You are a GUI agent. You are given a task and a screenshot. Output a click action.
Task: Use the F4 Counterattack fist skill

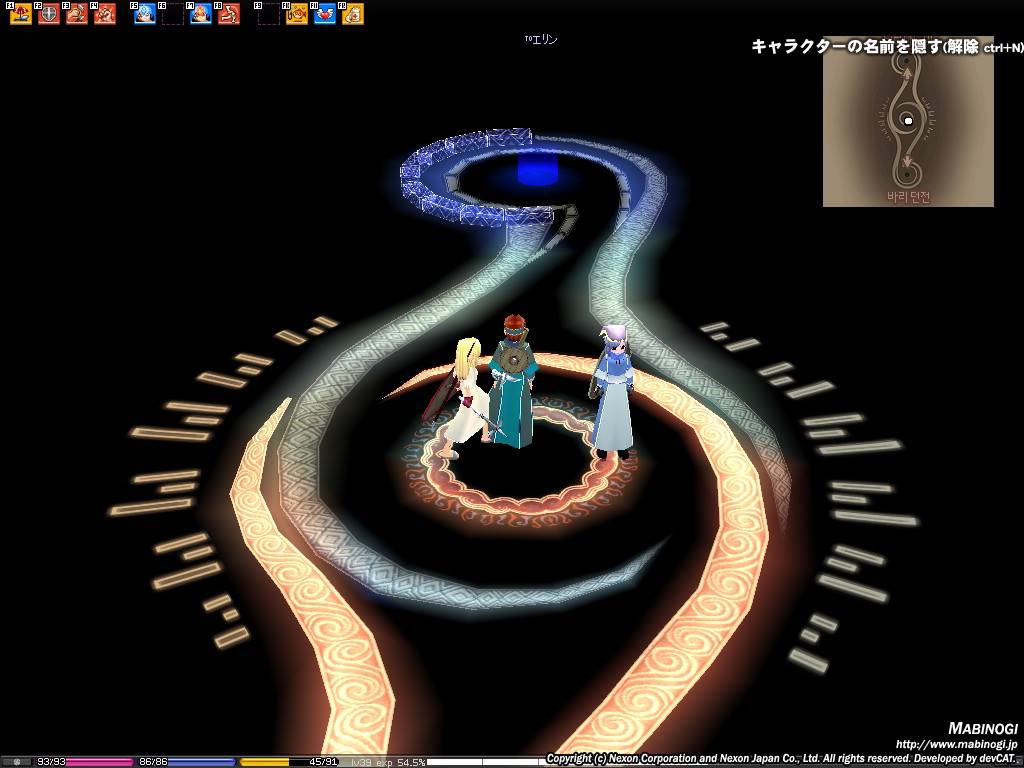click(104, 14)
